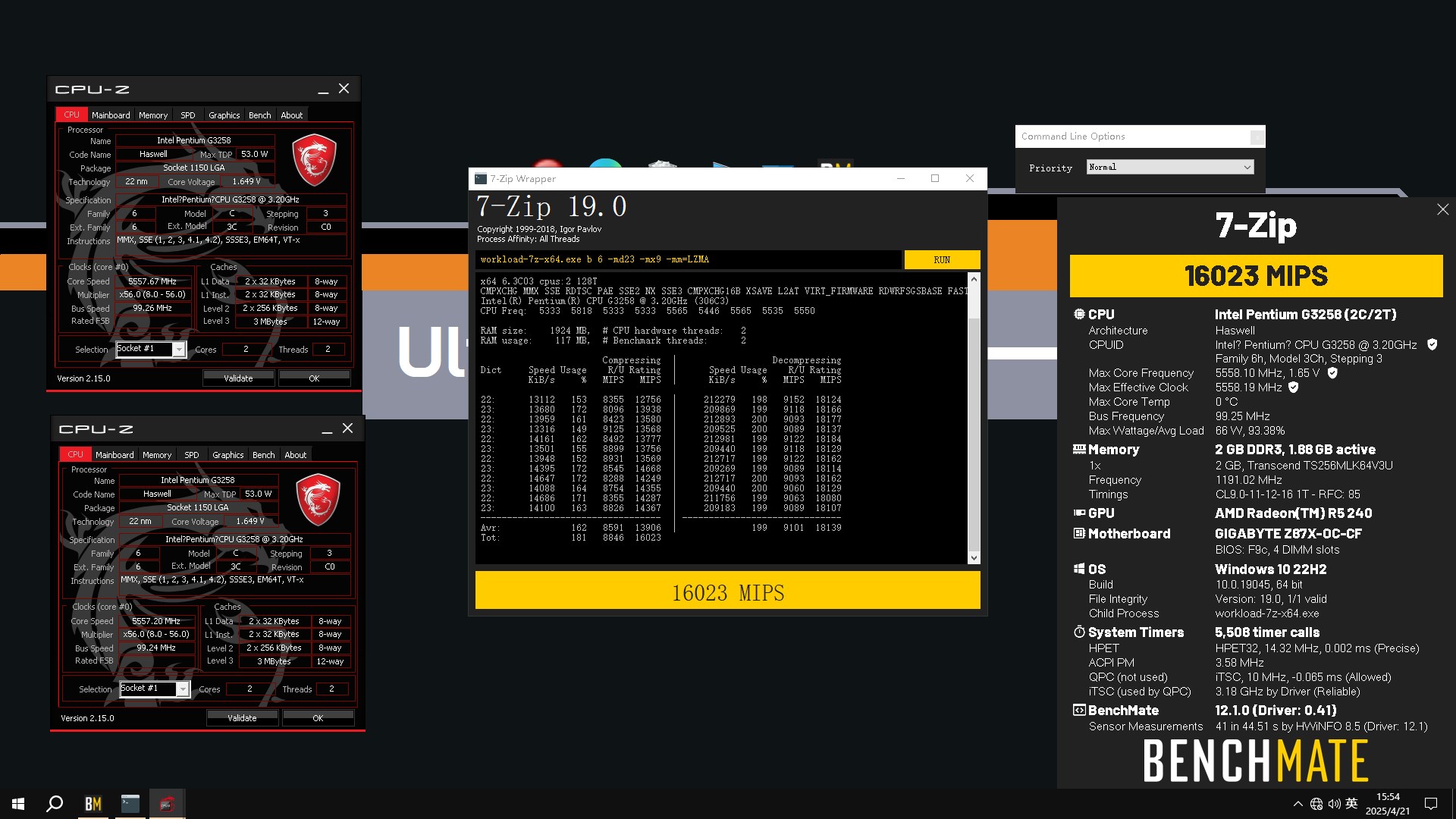Maximize the 7-Zip Wrapper window
The height and width of the screenshot is (819, 1456).
[x=934, y=178]
